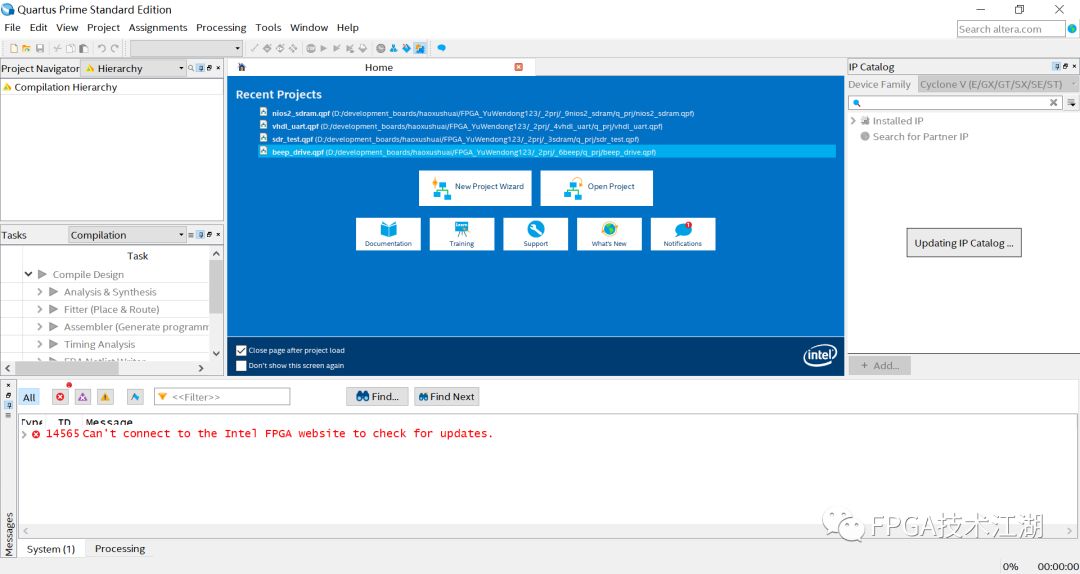Close the Project Navigator panel
1080x574 pixels.
pos(218,68)
